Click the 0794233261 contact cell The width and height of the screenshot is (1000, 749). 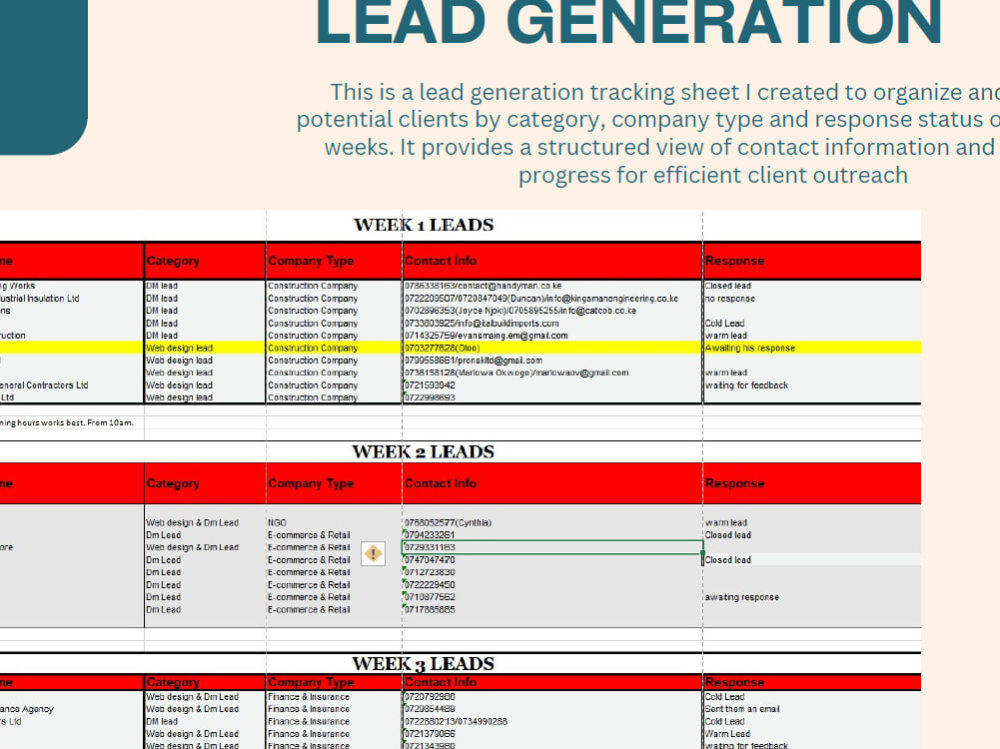tap(552, 535)
